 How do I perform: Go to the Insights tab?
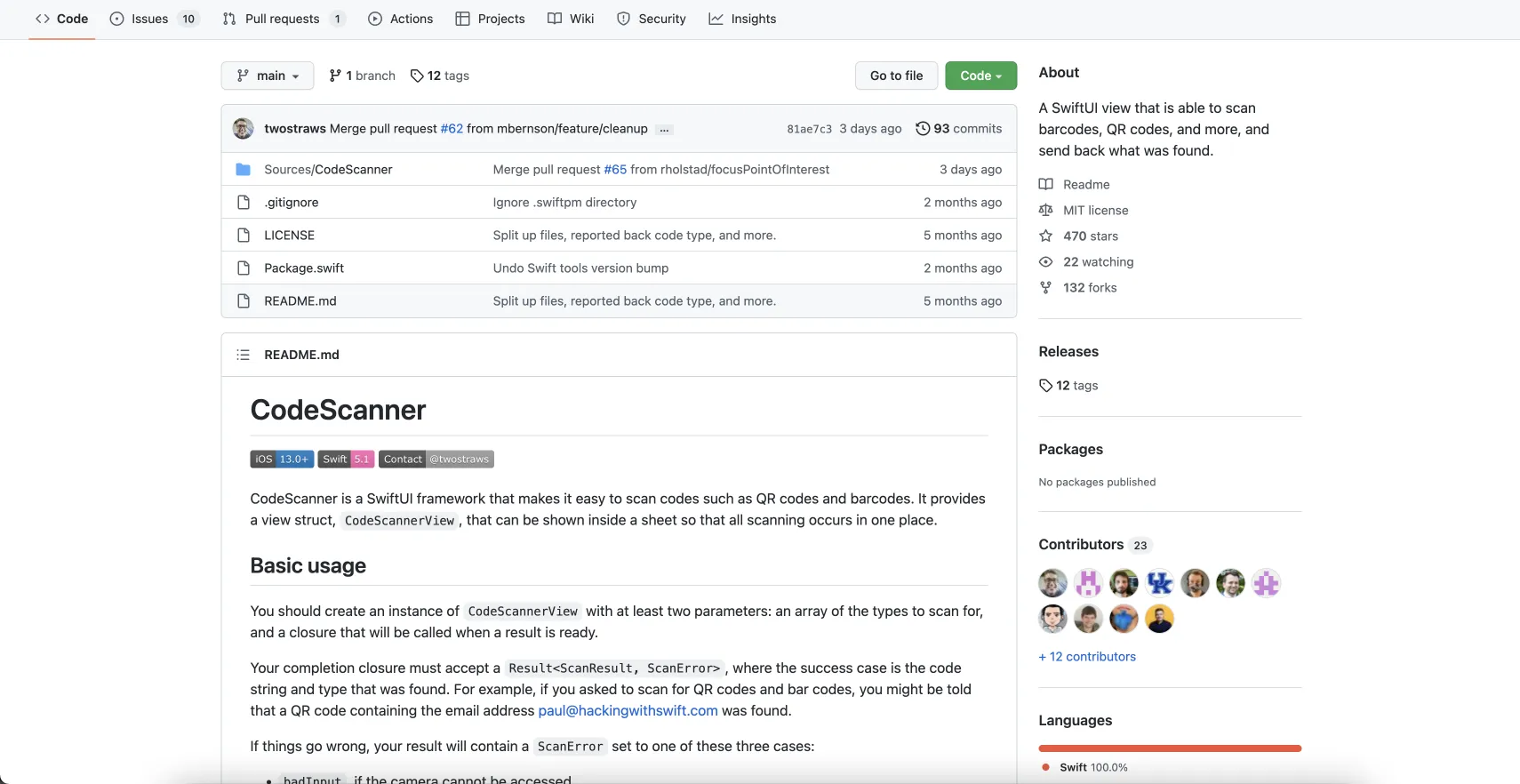(742, 19)
